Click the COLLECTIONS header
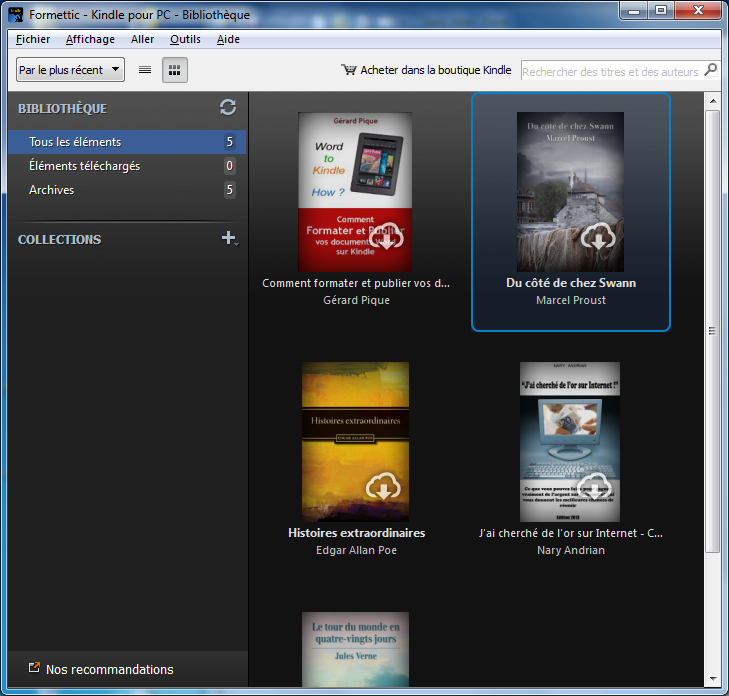The height and width of the screenshot is (696, 729). coord(60,239)
